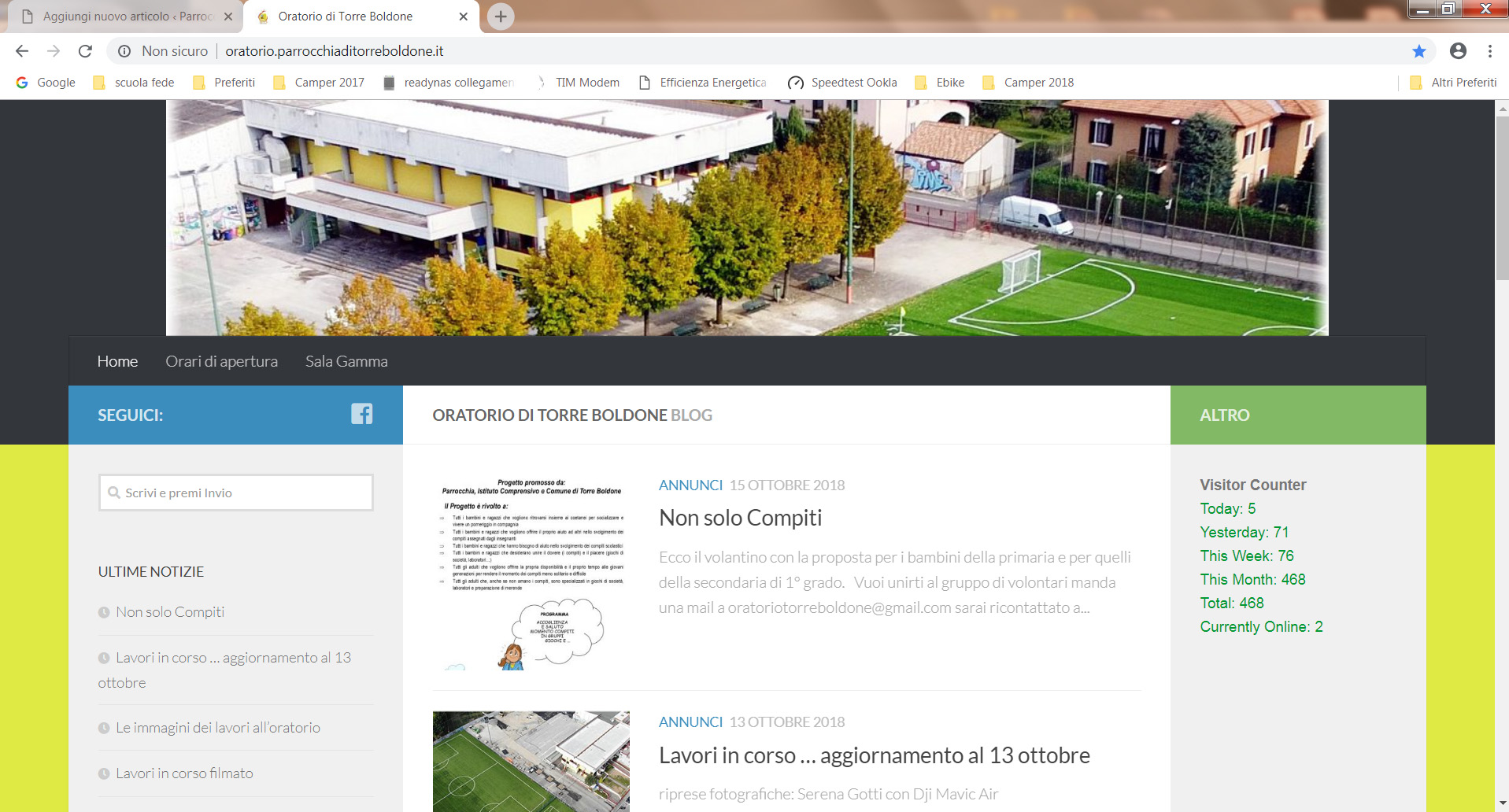Open the Camper 2017 bookmarks folder
This screenshot has width=1509, height=812.
tap(319, 83)
